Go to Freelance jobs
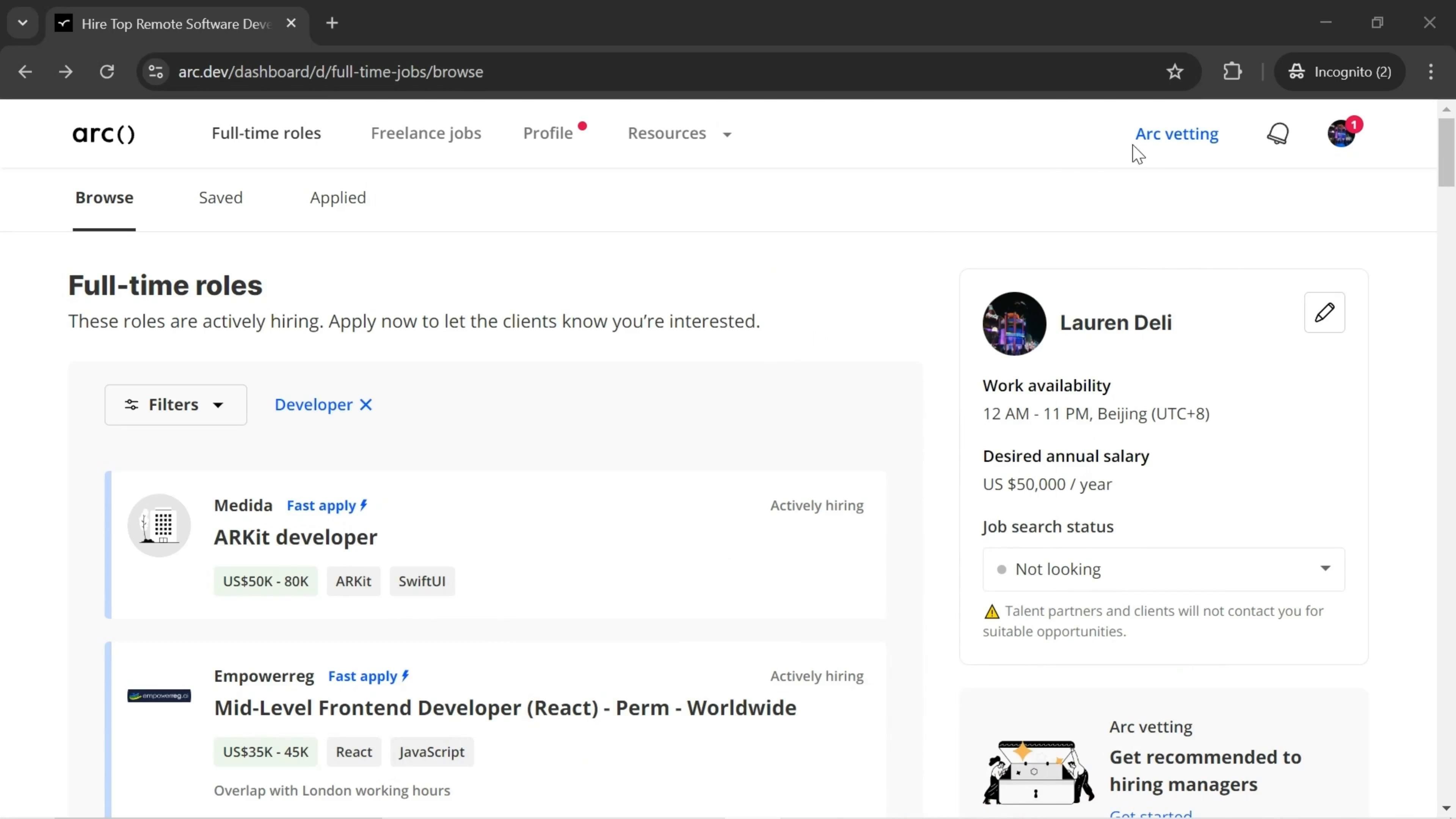The height and width of the screenshot is (819, 1456). pyautogui.click(x=425, y=133)
